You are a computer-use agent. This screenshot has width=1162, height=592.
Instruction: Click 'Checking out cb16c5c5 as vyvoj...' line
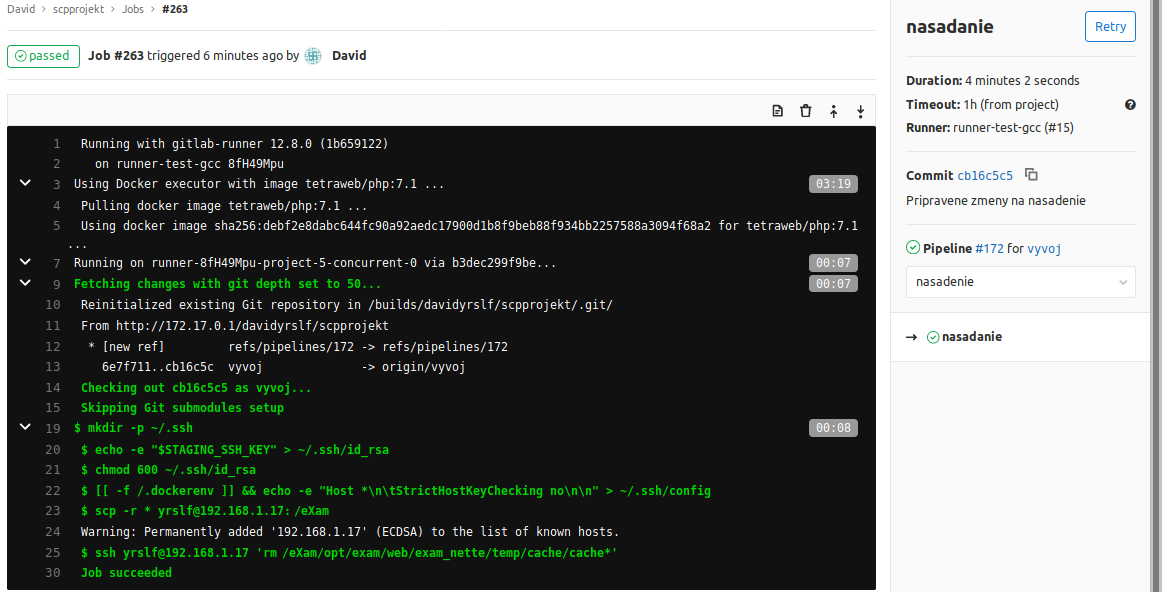(196, 388)
